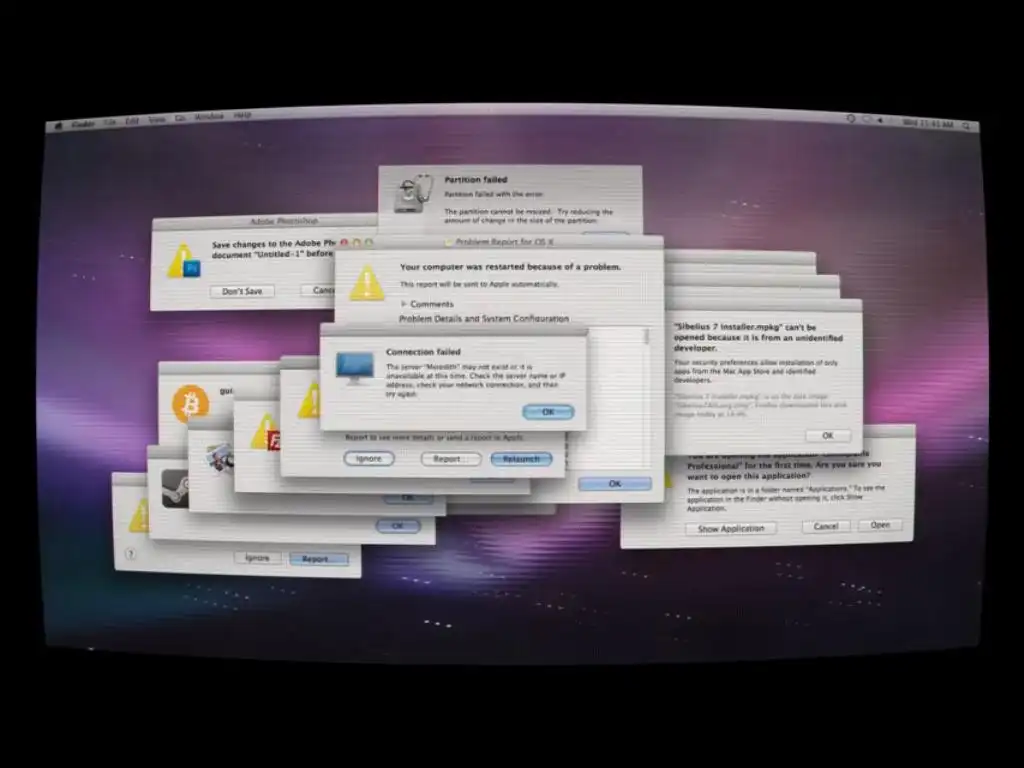Open the Help menu
Screen dimensions: 1024x768
click(242, 116)
